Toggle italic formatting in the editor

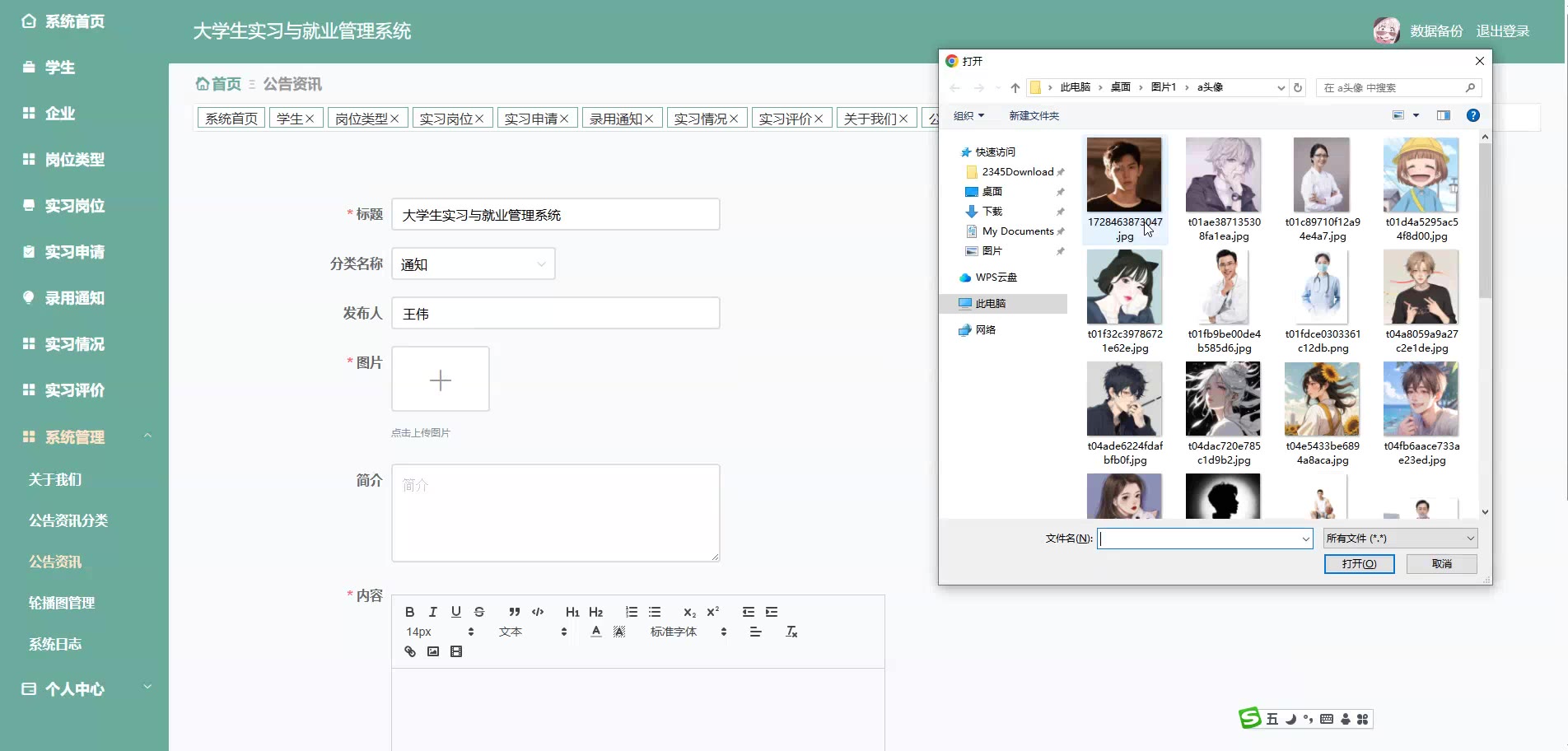[x=433, y=612]
